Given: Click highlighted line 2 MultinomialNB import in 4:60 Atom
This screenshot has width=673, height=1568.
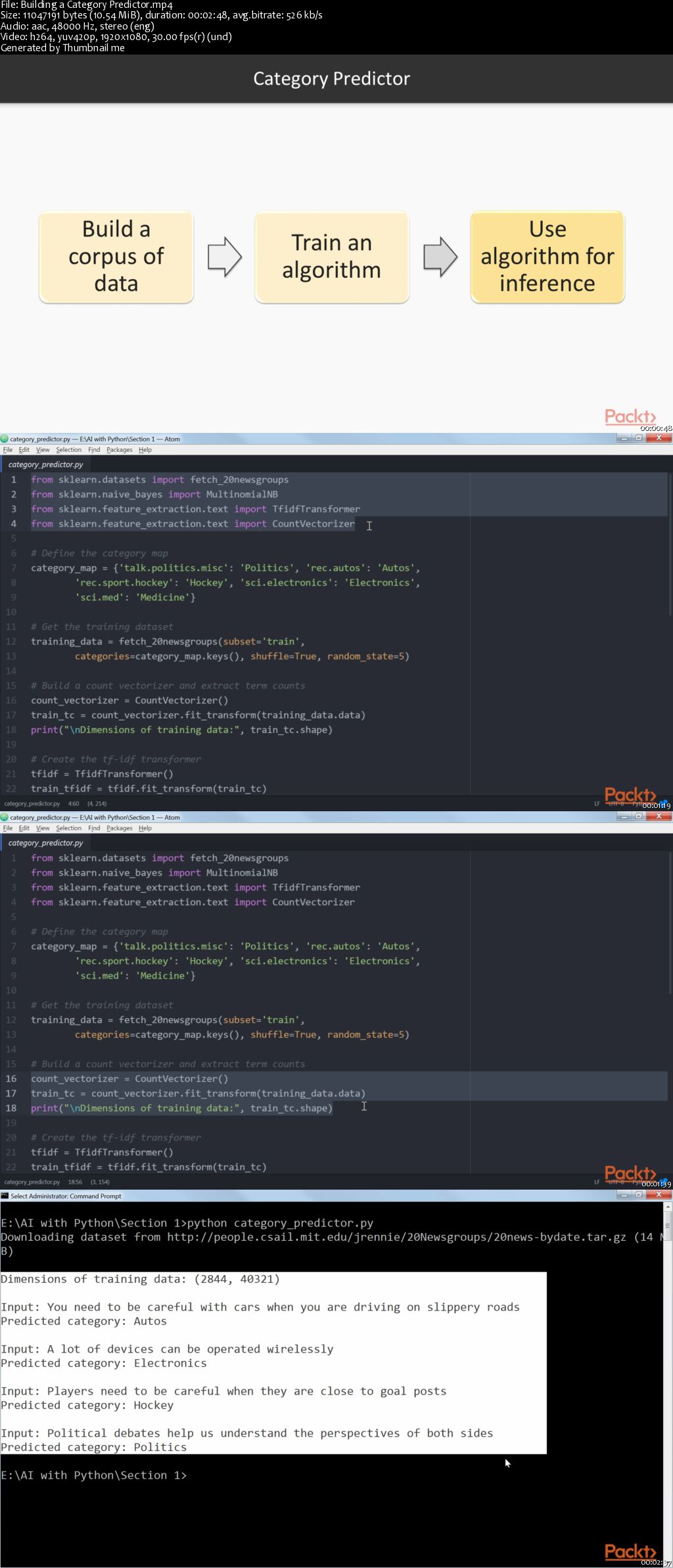Looking at the screenshot, I should click(154, 494).
